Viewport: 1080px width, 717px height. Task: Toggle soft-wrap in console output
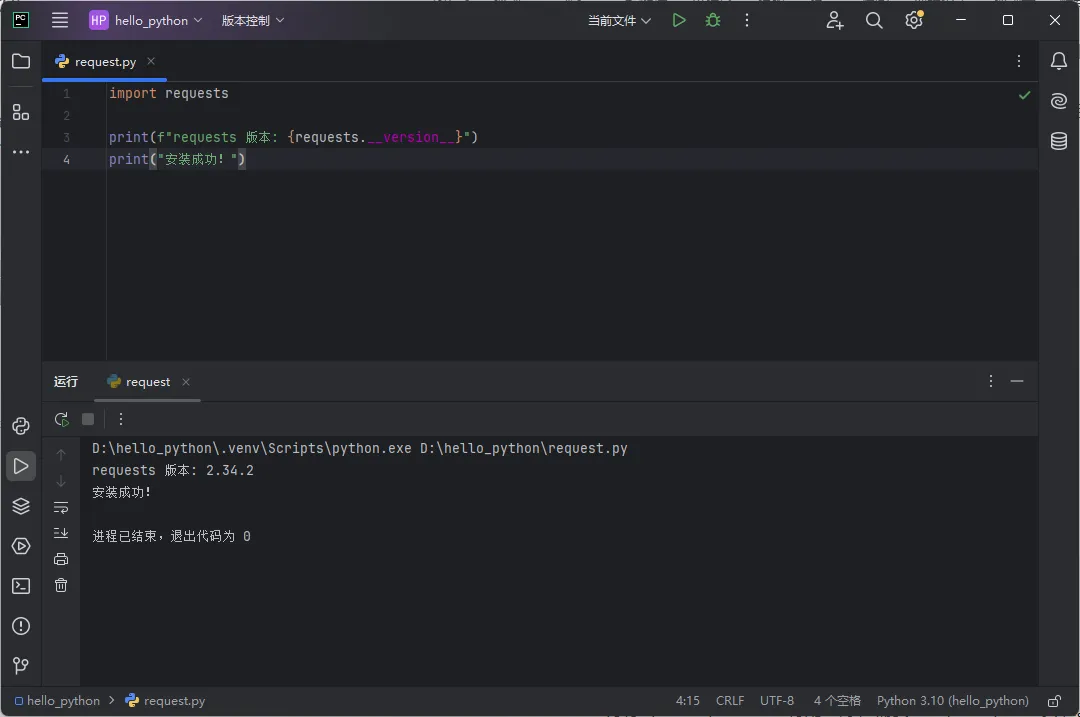61,508
